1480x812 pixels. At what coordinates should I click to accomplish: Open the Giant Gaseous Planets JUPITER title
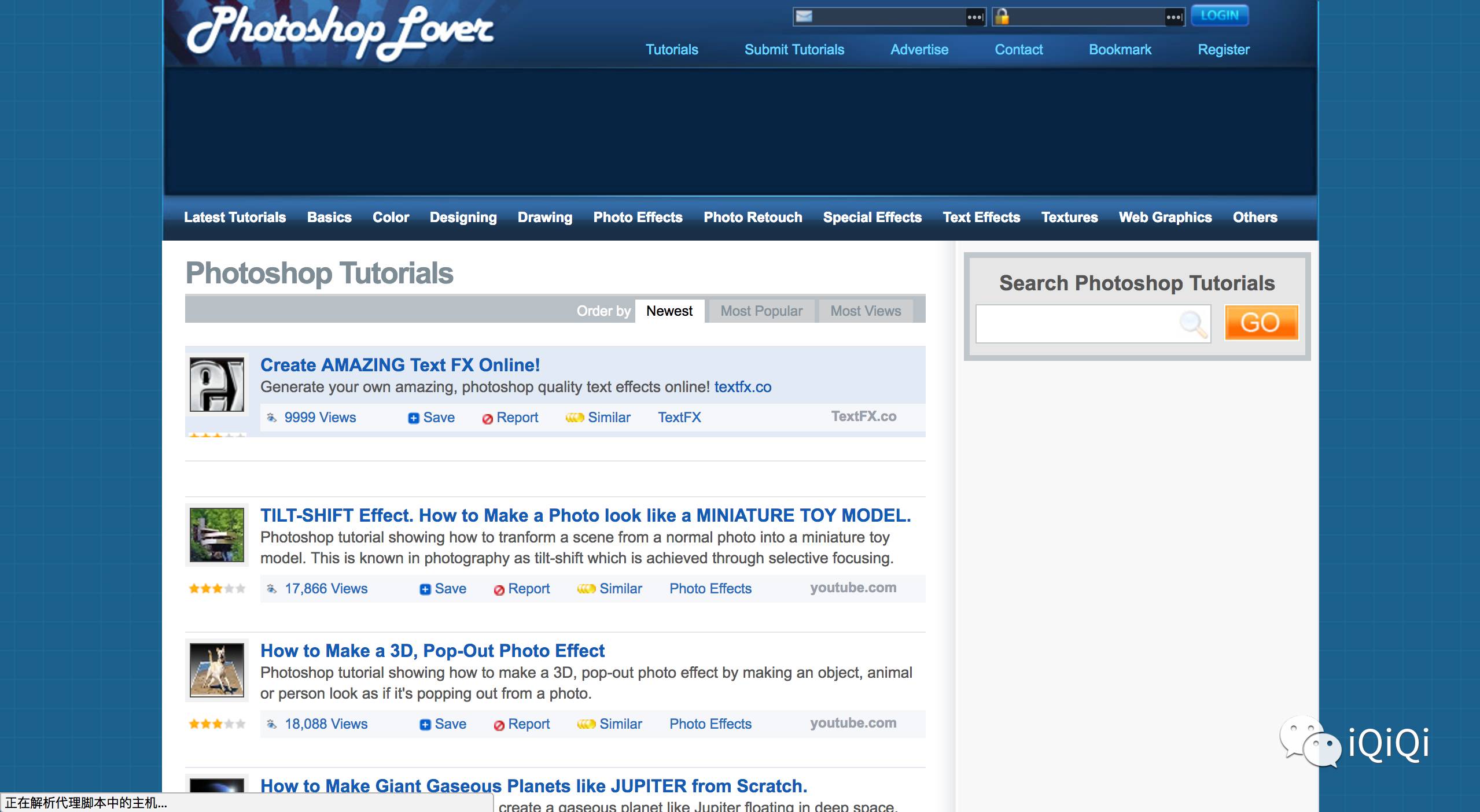click(x=533, y=786)
